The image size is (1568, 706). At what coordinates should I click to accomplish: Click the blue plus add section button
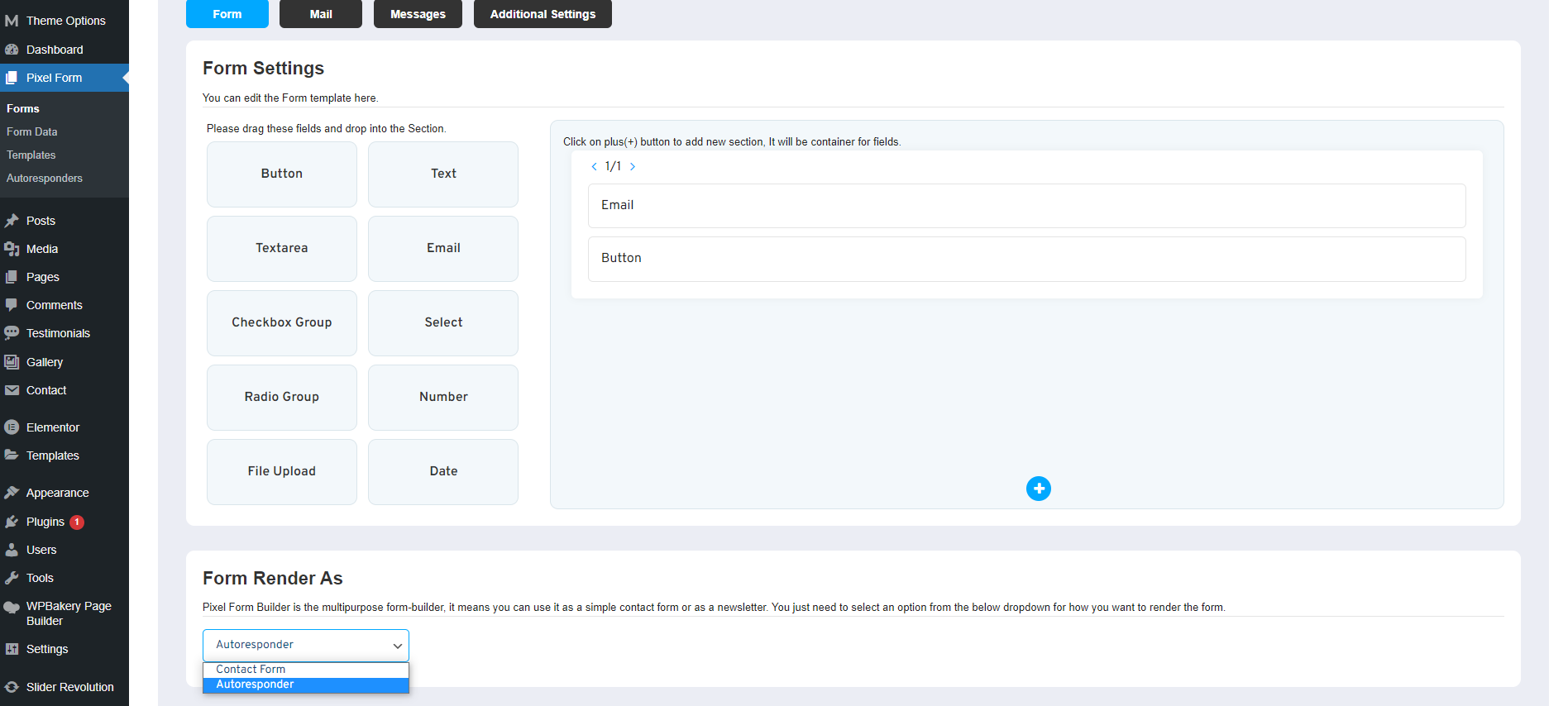[1038, 489]
